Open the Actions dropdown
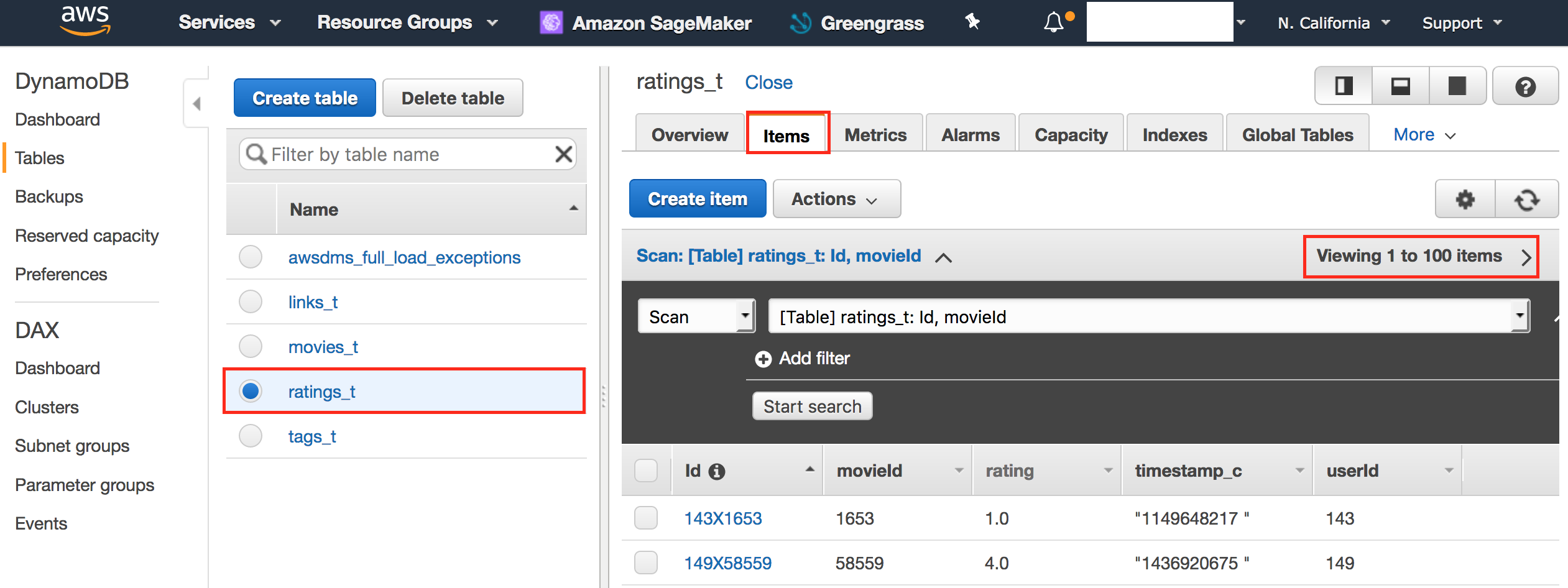1568x588 pixels. [x=836, y=199]
